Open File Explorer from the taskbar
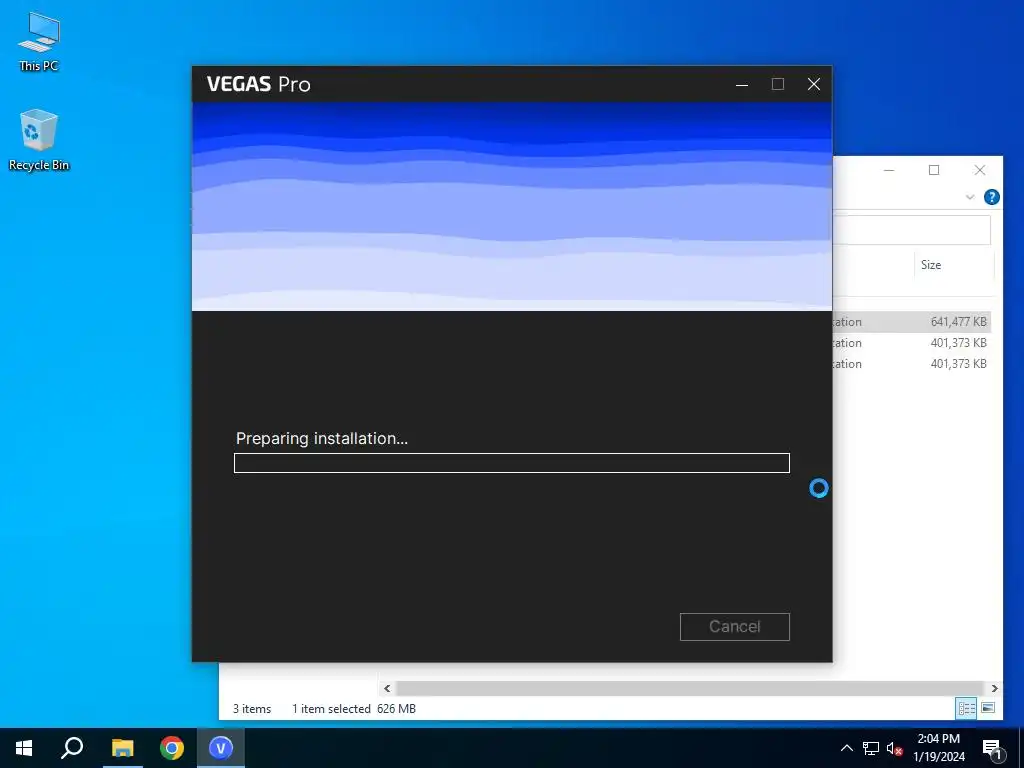 [122, 748]
